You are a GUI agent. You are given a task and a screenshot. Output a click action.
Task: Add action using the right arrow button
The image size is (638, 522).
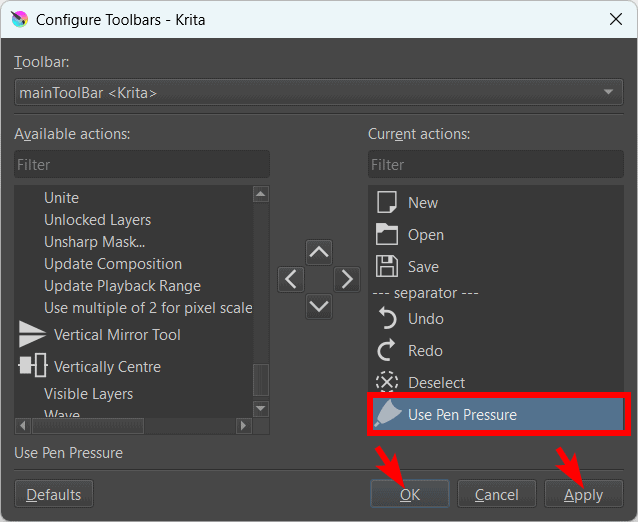[347, 280]
